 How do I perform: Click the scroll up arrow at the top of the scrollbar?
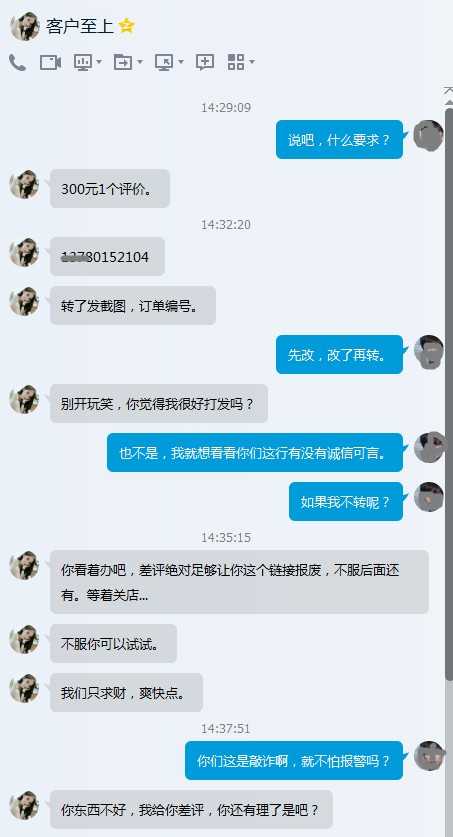pos(449,93)
